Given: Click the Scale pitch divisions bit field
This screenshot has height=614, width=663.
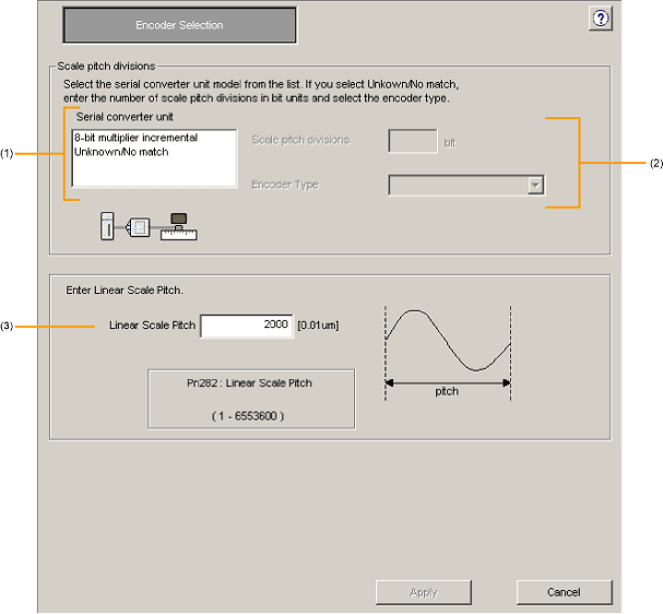Looking at the screenshot, I should 412,141.
